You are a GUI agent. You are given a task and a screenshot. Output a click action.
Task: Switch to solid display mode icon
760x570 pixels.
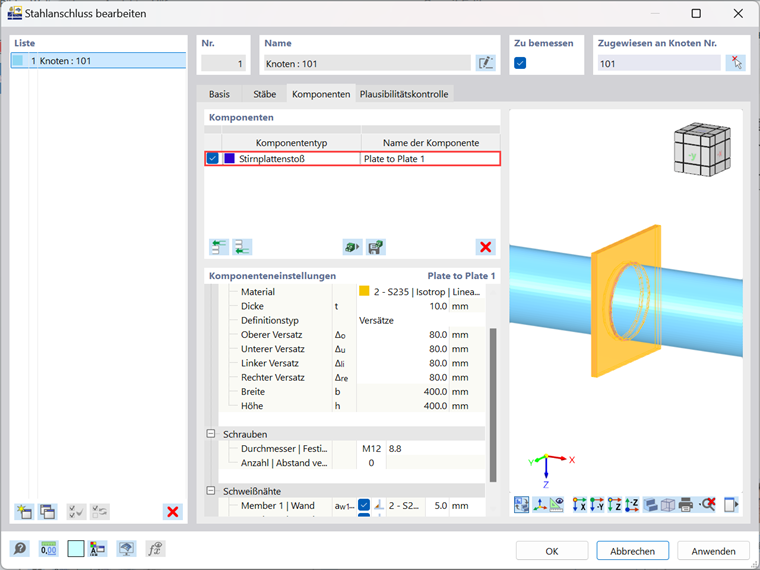(650, 505)
